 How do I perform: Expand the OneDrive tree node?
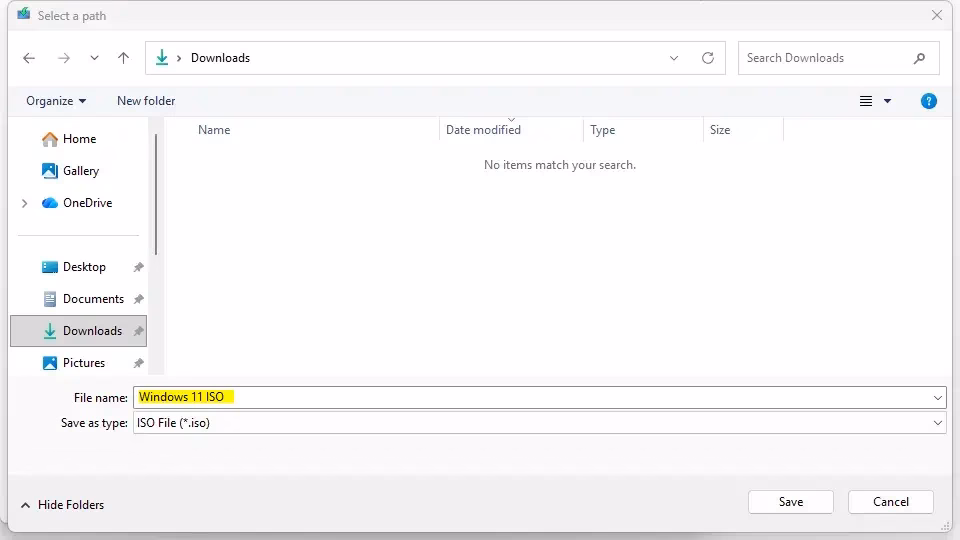point(25,203)
